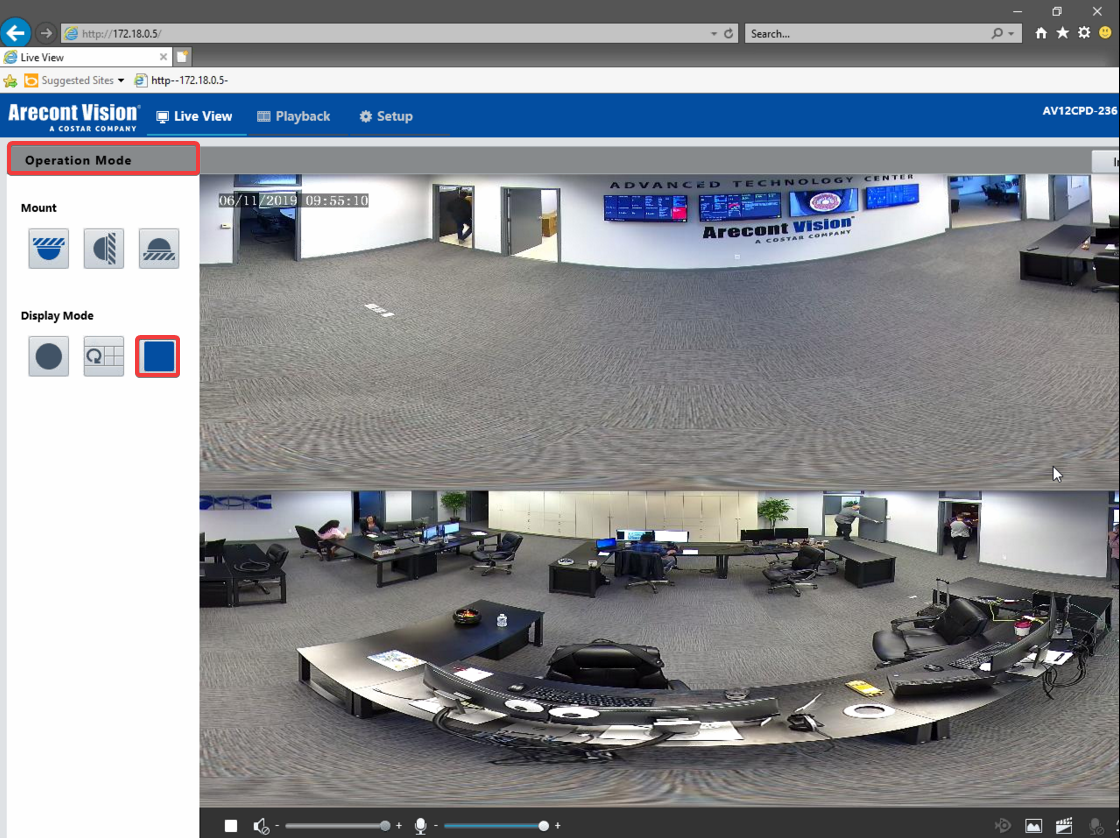The width and height of the screenshot is (1120, 838).
Task: Select the ground mount icon
Action: point(158,248)
